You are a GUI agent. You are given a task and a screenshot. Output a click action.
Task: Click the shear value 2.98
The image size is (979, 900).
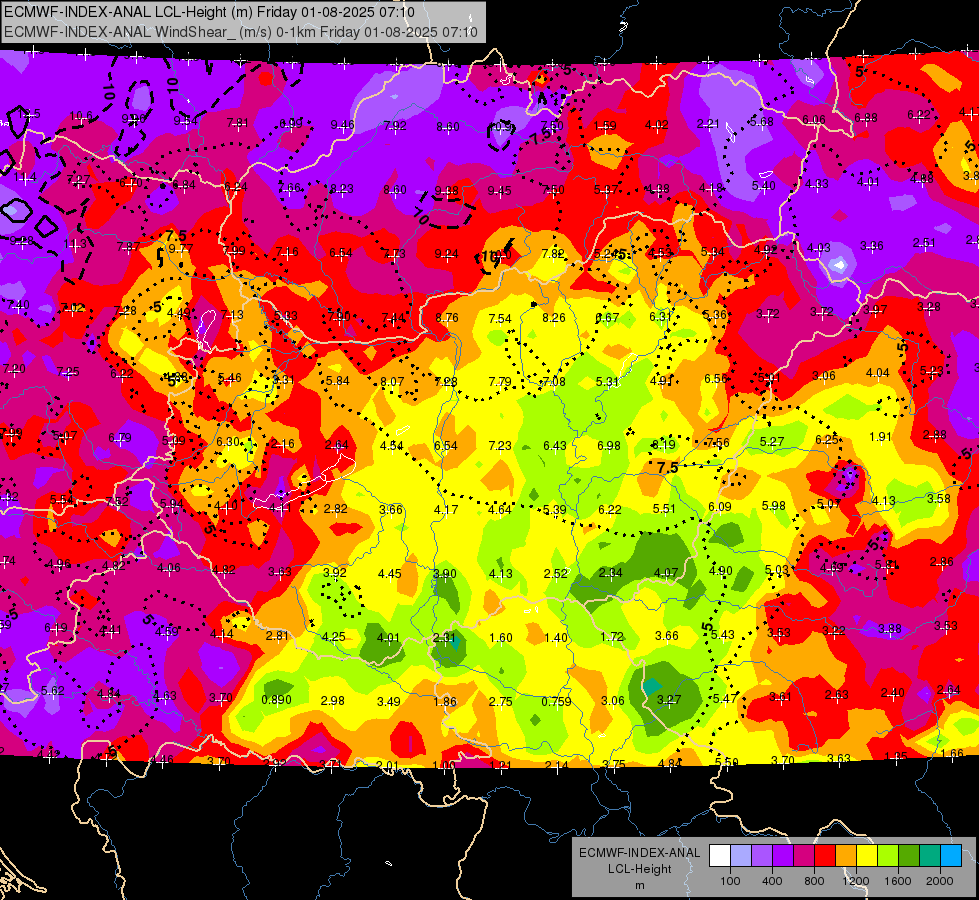click(332, 701)
